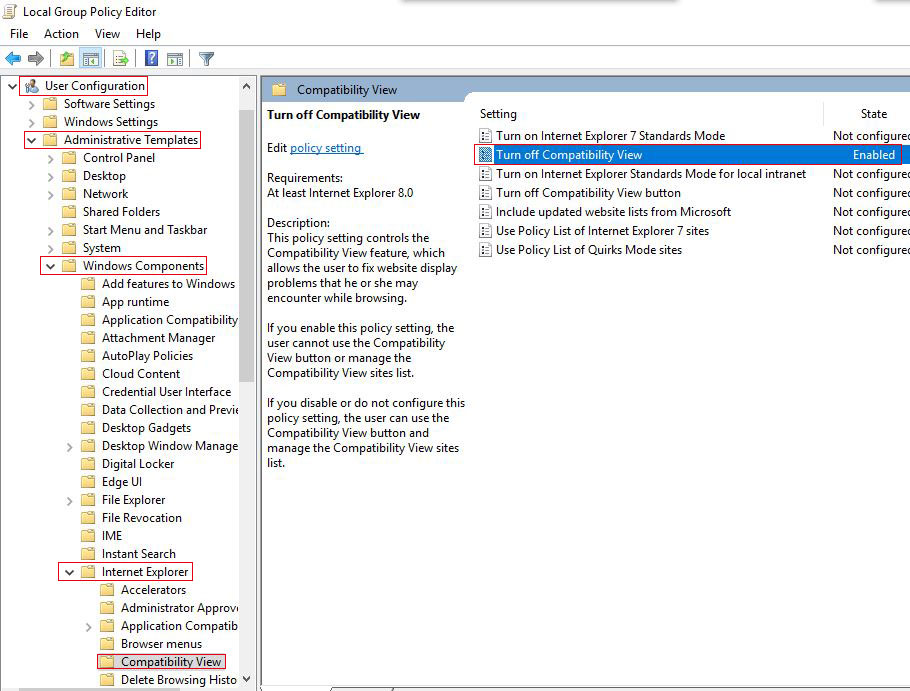Viewport: 910px width, 691px height.
Task: Click the Back arrow toolbar icon
Action: (x=13, y=58)
